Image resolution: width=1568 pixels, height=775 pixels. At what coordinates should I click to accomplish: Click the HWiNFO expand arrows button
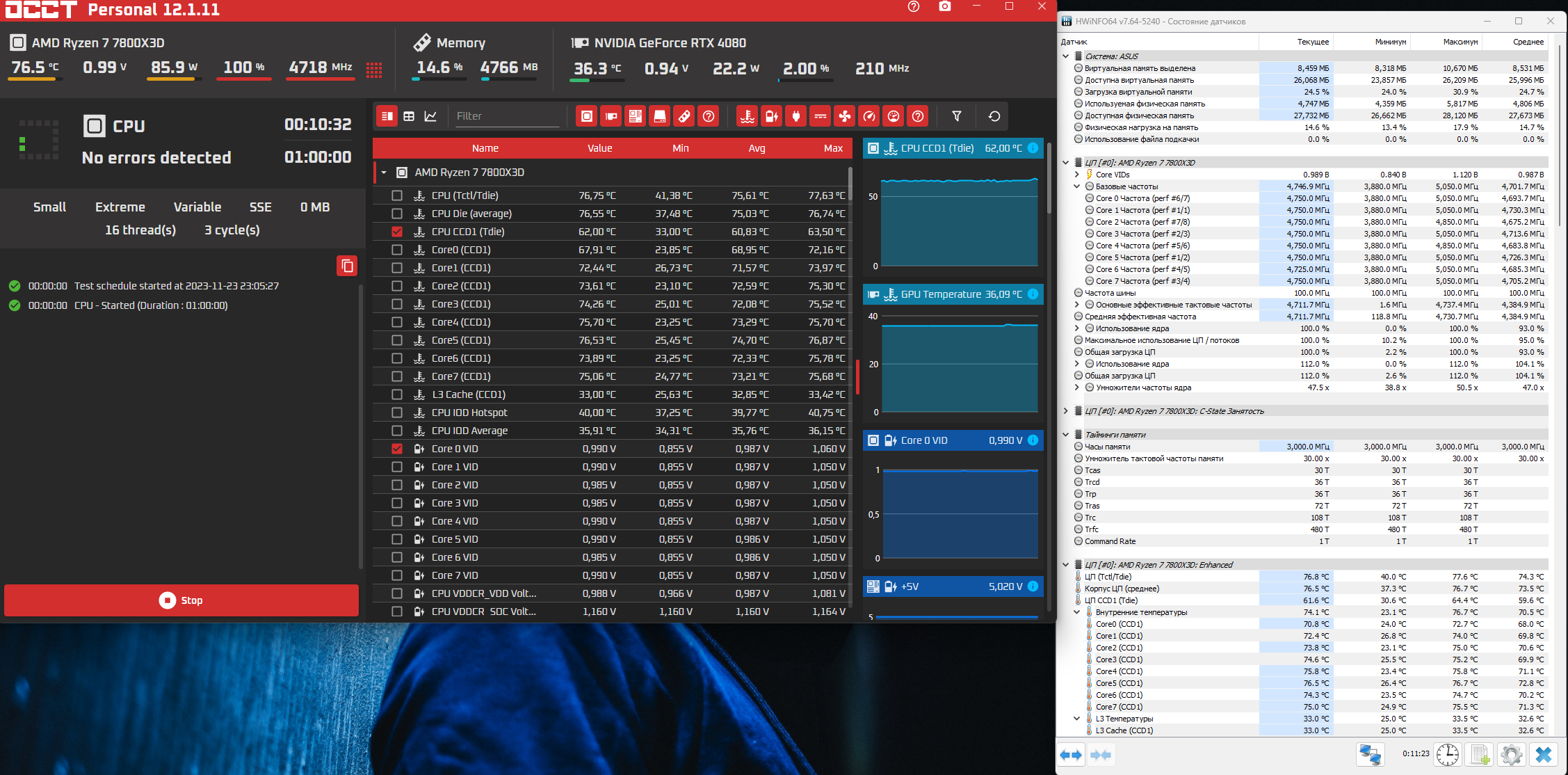[x=1071, y=755]
